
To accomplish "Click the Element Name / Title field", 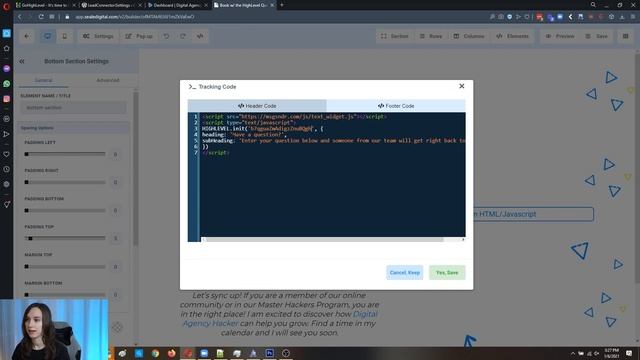I will click(73, 108).
